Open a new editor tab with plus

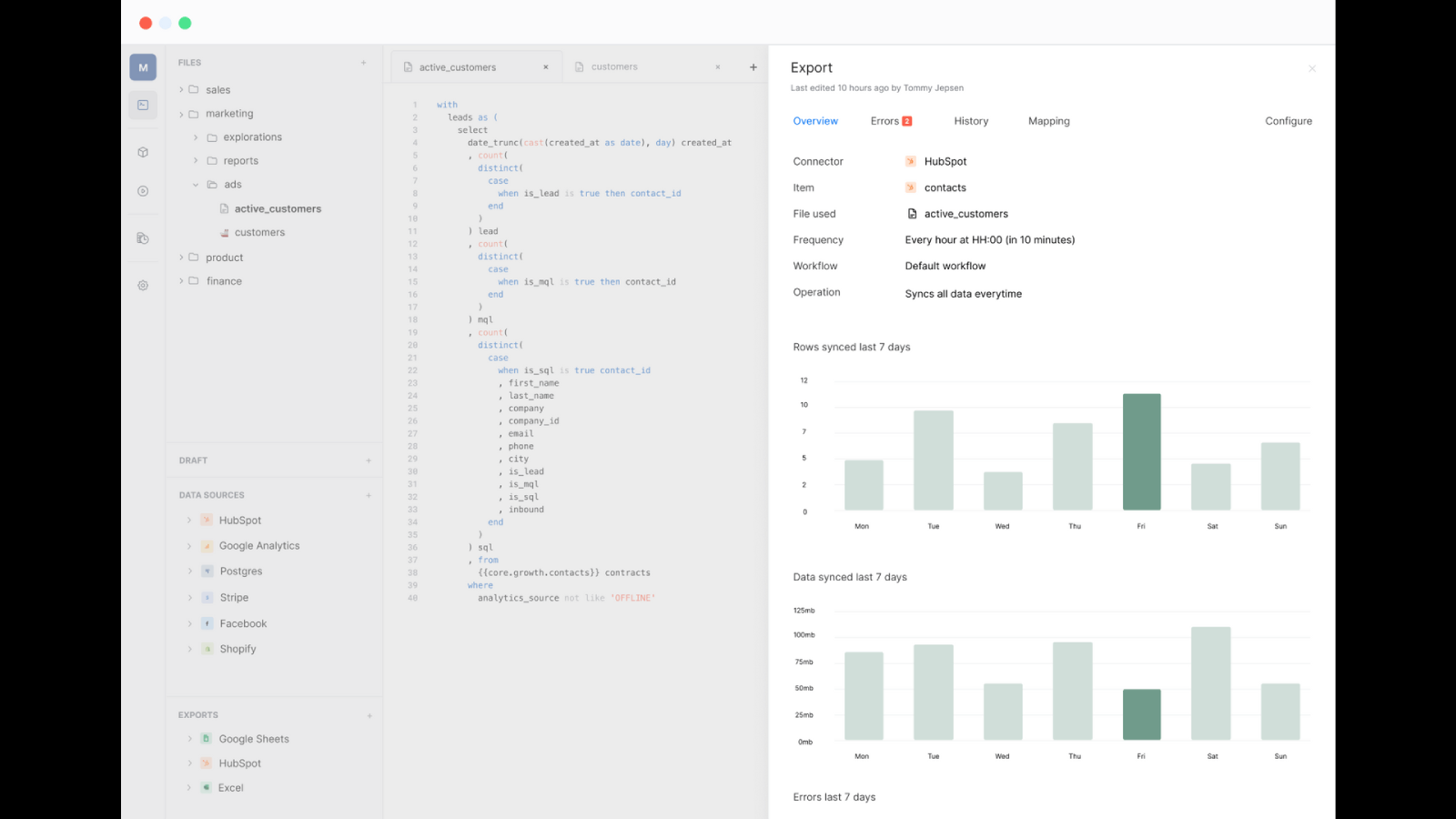tap(753, 67)
